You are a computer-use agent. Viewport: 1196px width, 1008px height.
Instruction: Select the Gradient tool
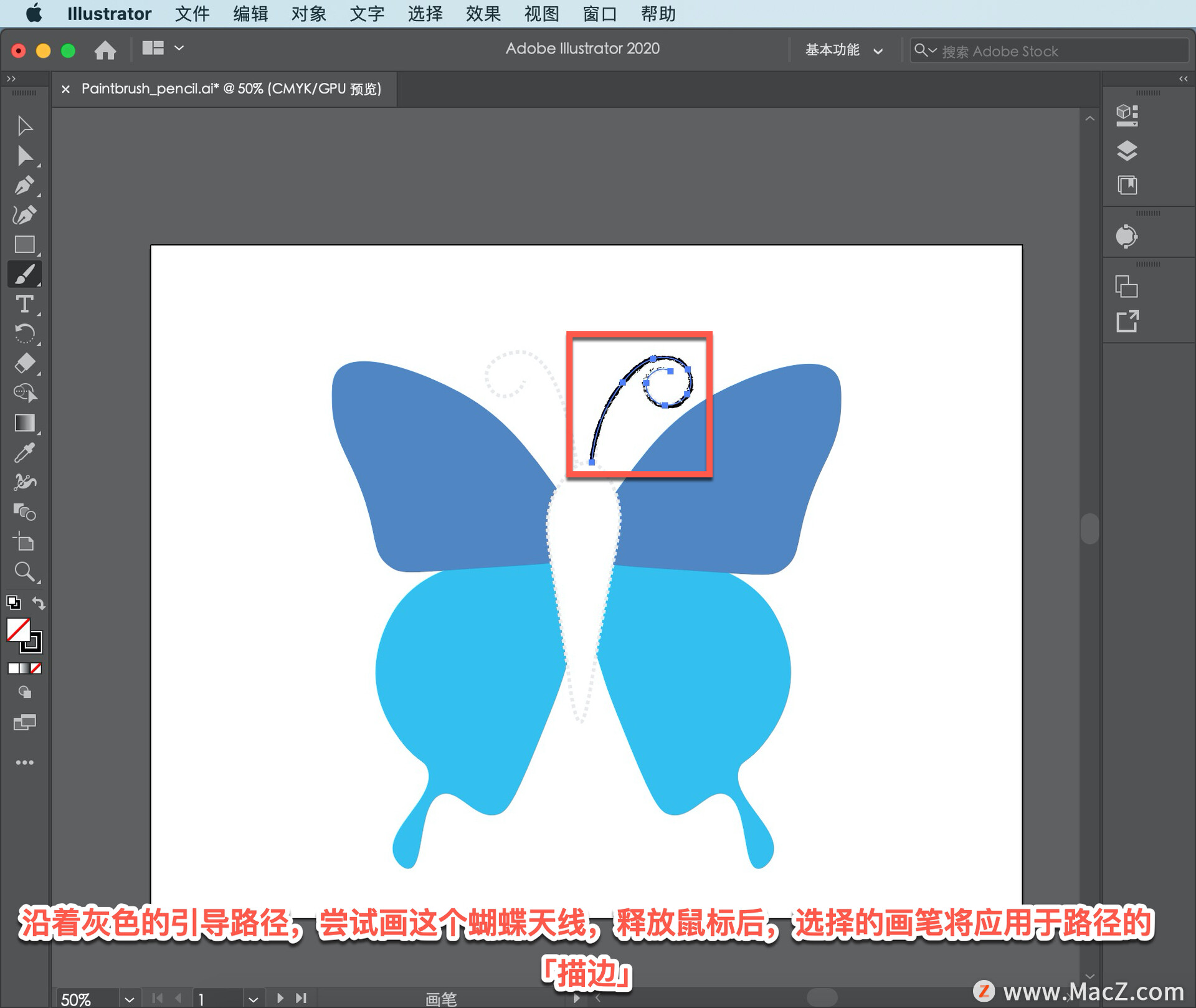(x=25, y=423)
